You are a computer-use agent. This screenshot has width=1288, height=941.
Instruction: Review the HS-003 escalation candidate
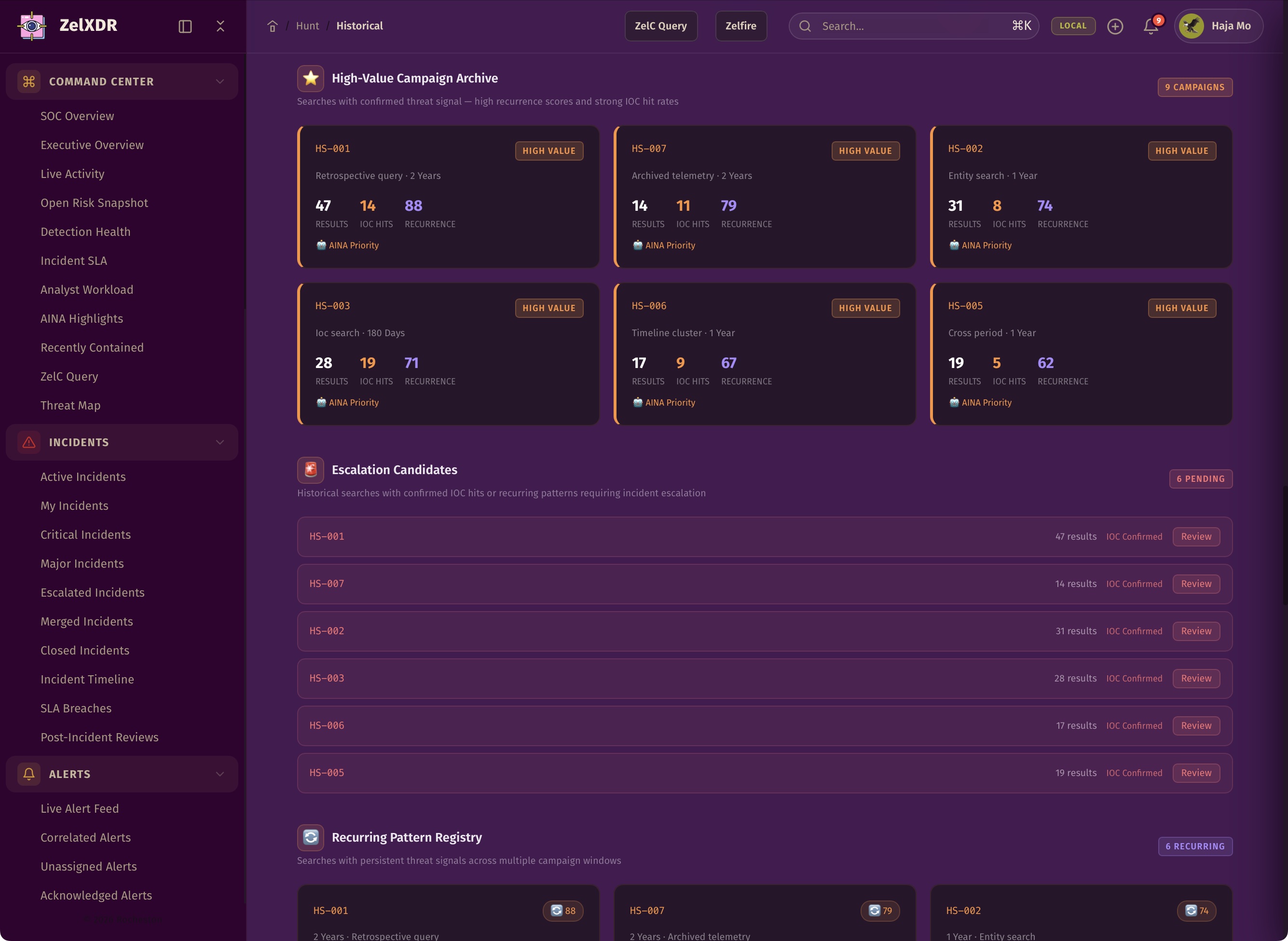(1196, 679)
